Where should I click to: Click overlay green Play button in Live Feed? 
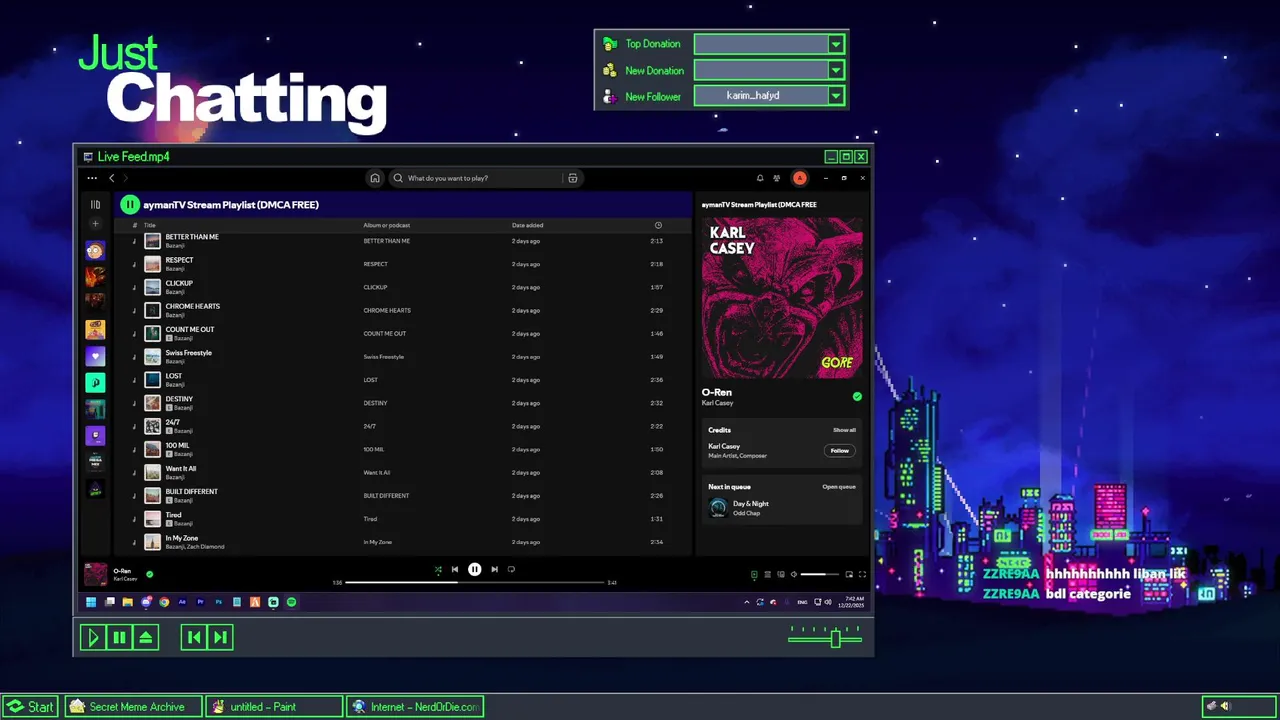(x=93, y=637)
